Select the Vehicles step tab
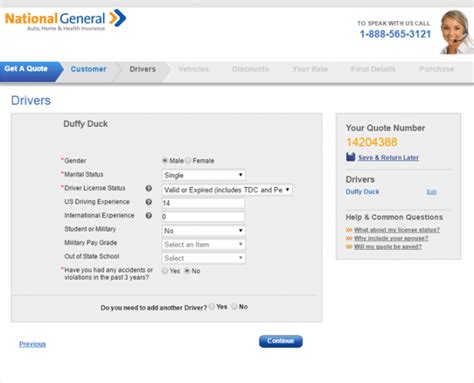Screen dimensions: 474x383 194,69
